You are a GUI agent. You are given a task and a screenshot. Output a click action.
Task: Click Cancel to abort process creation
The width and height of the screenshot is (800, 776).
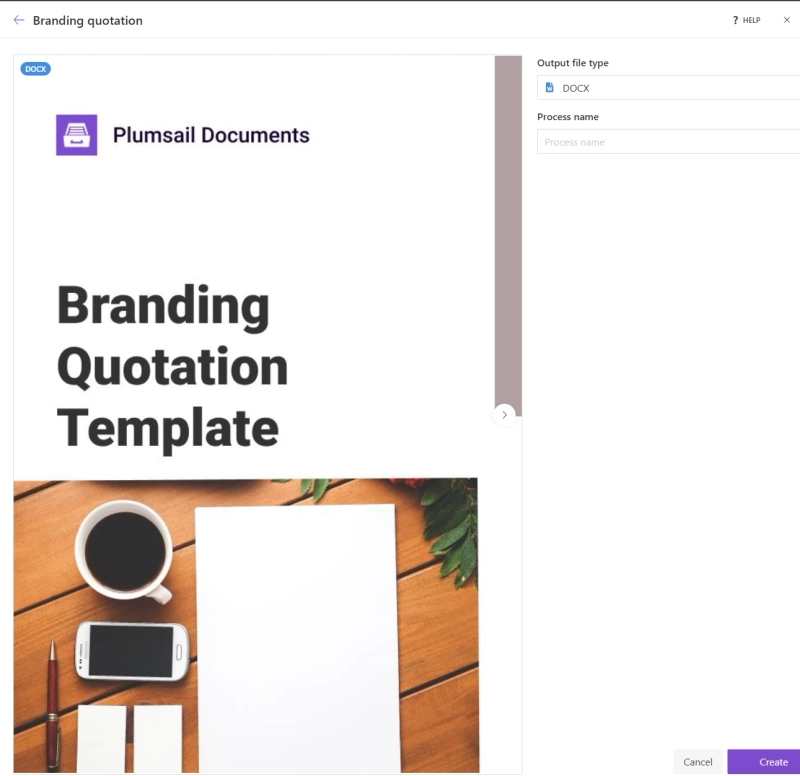coord(698,761)
